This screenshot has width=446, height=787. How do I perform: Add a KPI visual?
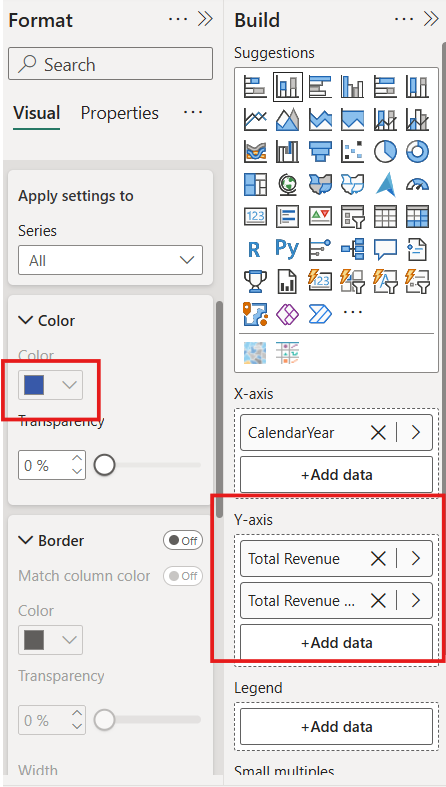click(320, 216)
